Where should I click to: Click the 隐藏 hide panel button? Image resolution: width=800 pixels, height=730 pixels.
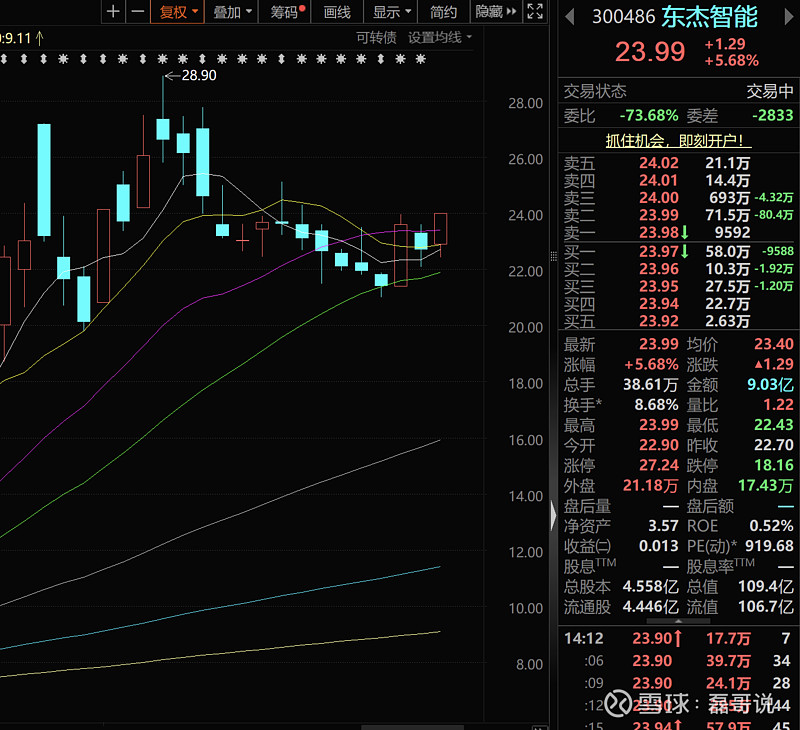(495, 12)
